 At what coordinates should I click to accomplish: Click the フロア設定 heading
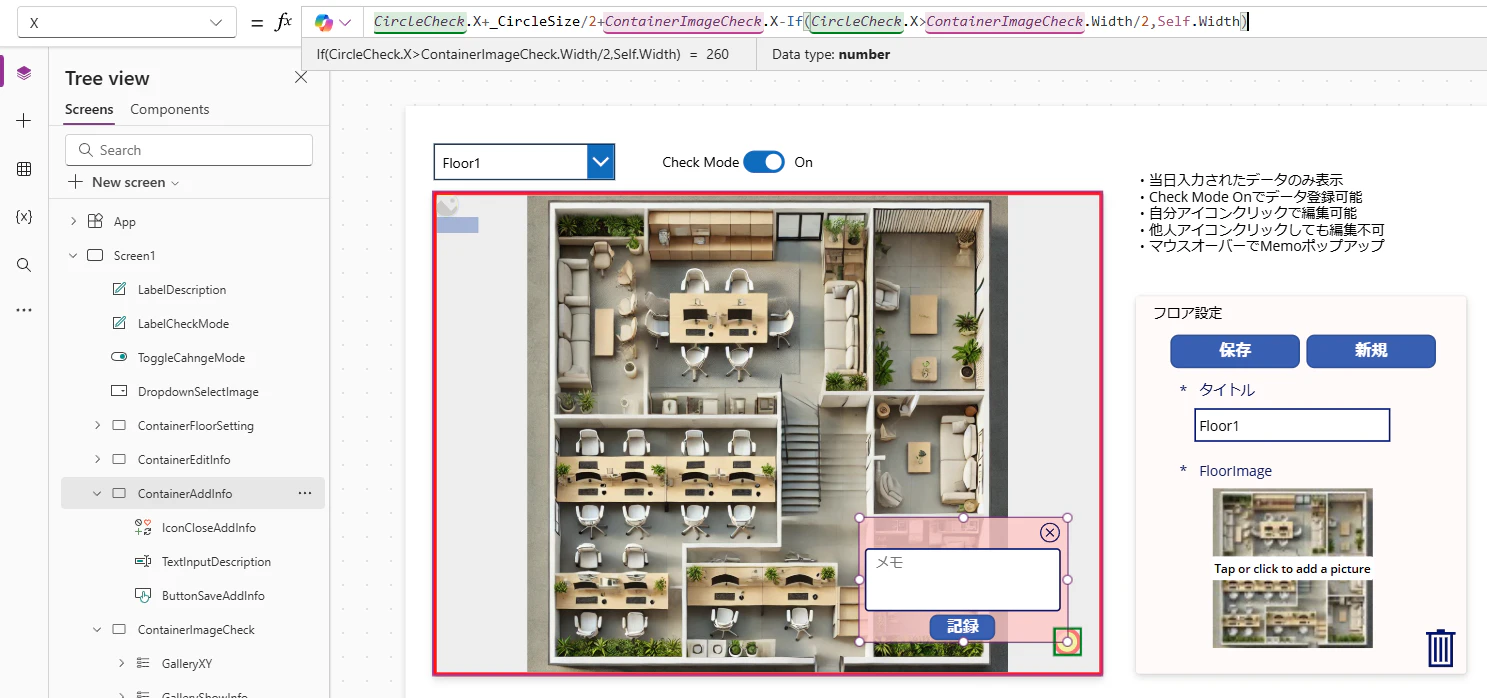(x=1187, y=313)
